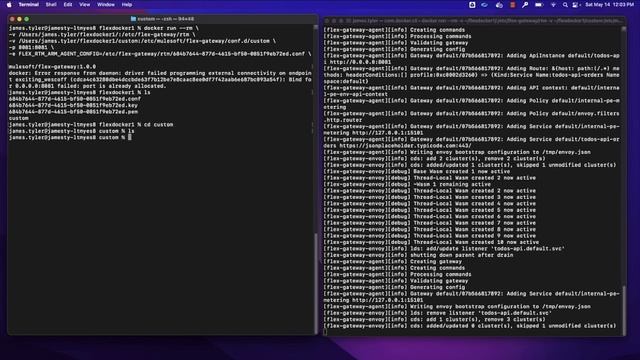Image resolution: width=640 pixels, height=360 pixels.
Task: Click the key-shaped menu bar icon
Action: [x=525, y=5]
